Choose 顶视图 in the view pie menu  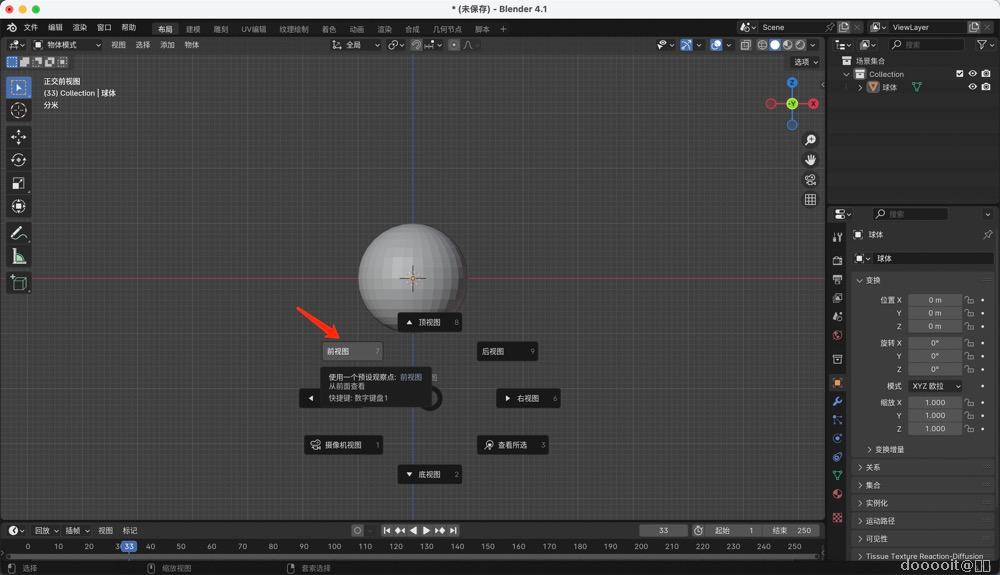(429, 322)
